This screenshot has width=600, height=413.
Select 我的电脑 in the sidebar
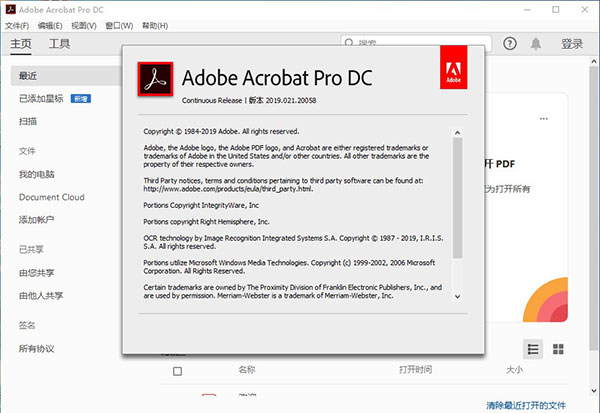click(x=37, y=175)
